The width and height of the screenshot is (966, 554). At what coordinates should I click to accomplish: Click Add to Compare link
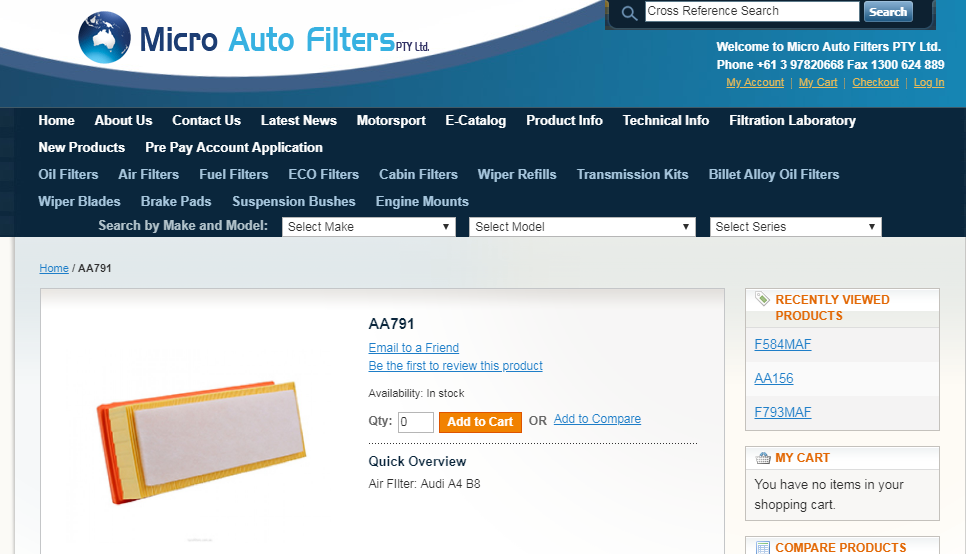597,419
